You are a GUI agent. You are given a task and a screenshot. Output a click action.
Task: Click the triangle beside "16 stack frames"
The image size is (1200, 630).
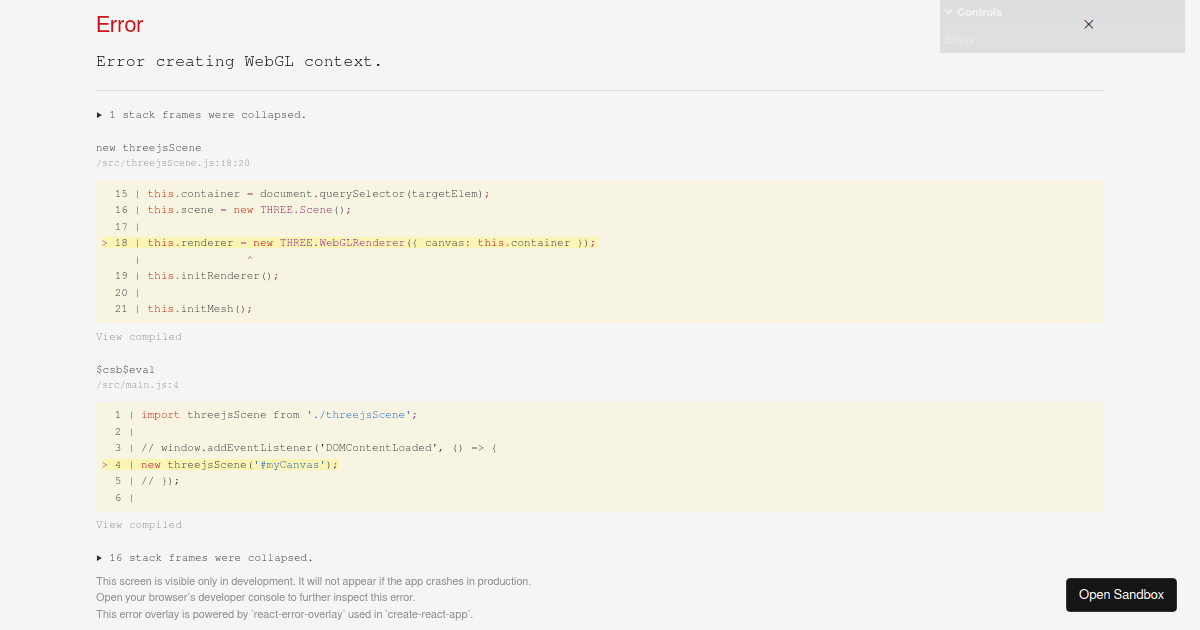(99, 557)
